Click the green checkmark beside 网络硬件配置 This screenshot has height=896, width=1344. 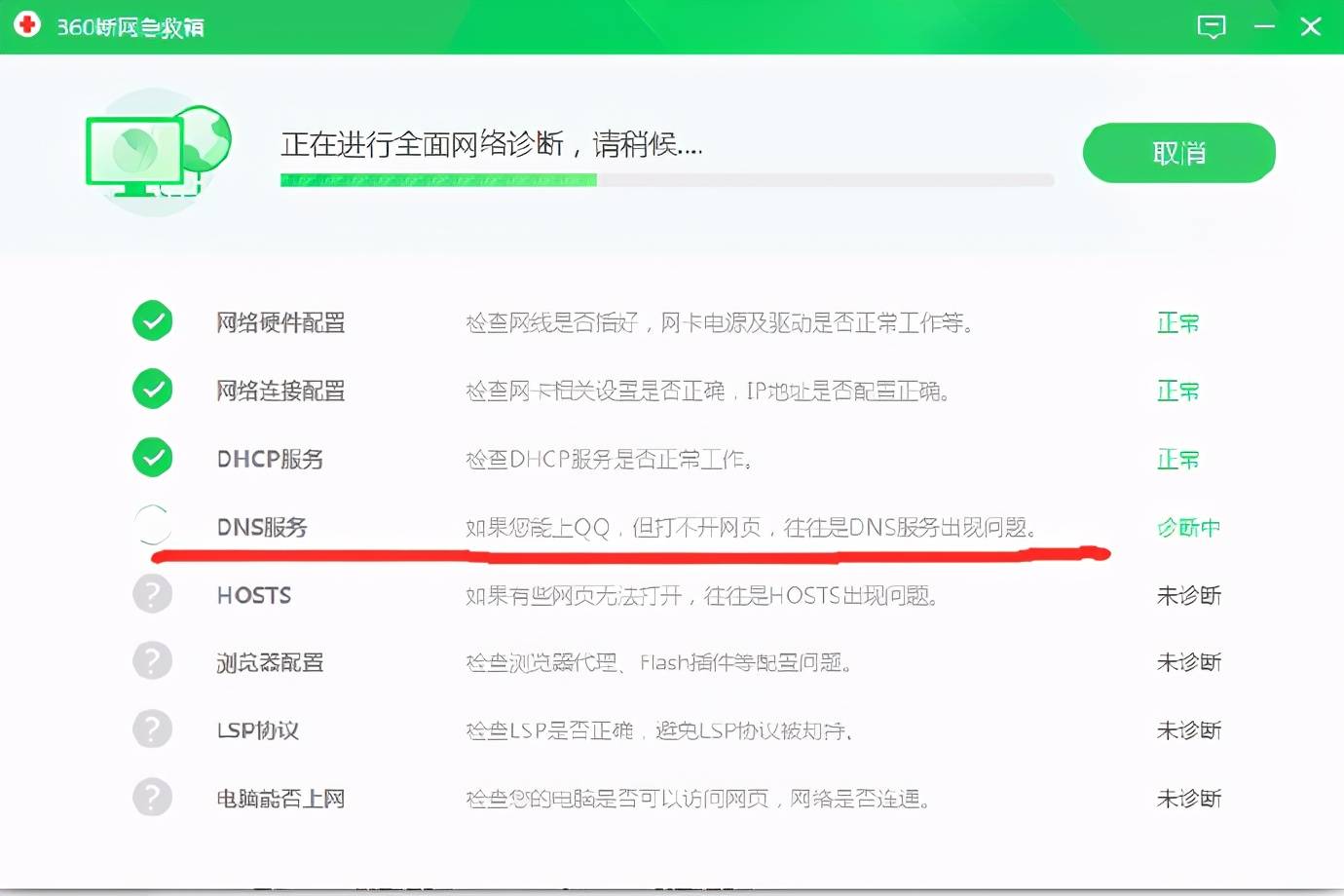coord(152,320)
